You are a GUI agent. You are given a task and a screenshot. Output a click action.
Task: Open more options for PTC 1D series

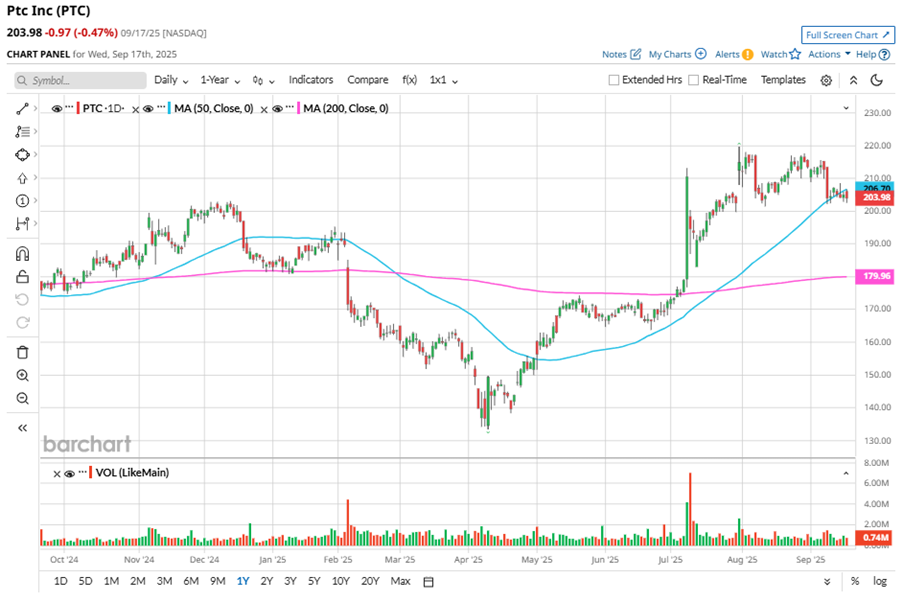(70, 107)
